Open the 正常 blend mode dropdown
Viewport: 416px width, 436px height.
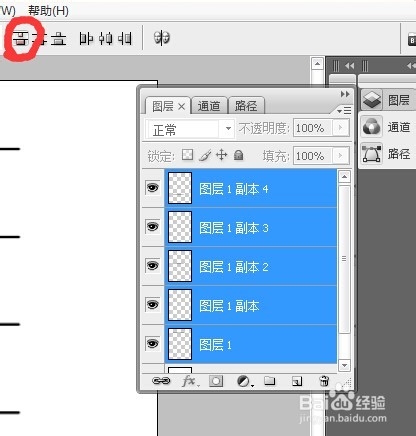tap(190, 129)
